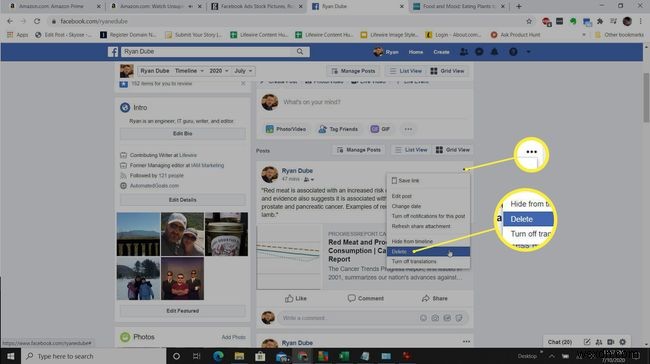The height and width of the screenshot is (364, 650).
Task: Expand the 2020 year dropdown
Action: (x=218, y=71)
